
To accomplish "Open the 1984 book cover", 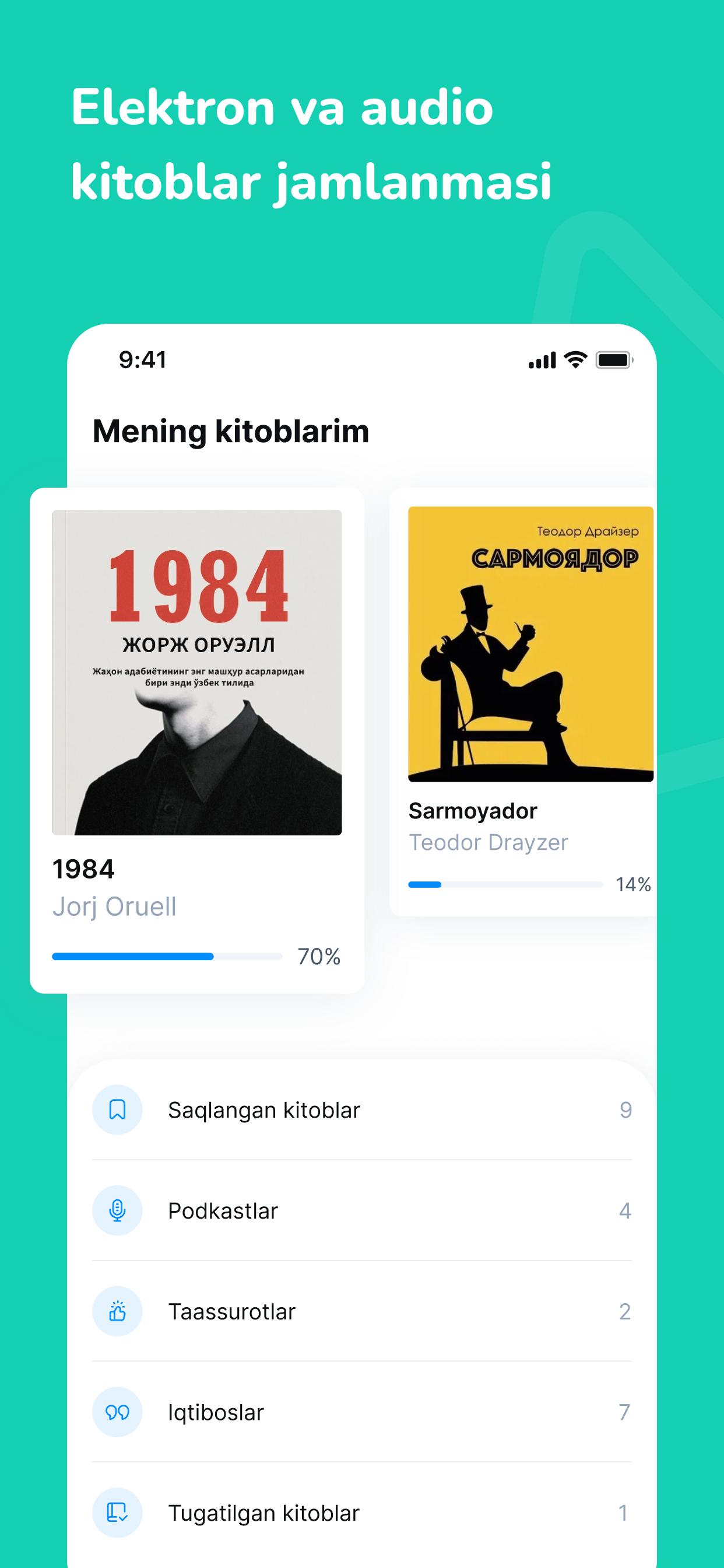I will pyautogui.click(x=196, y=673).
